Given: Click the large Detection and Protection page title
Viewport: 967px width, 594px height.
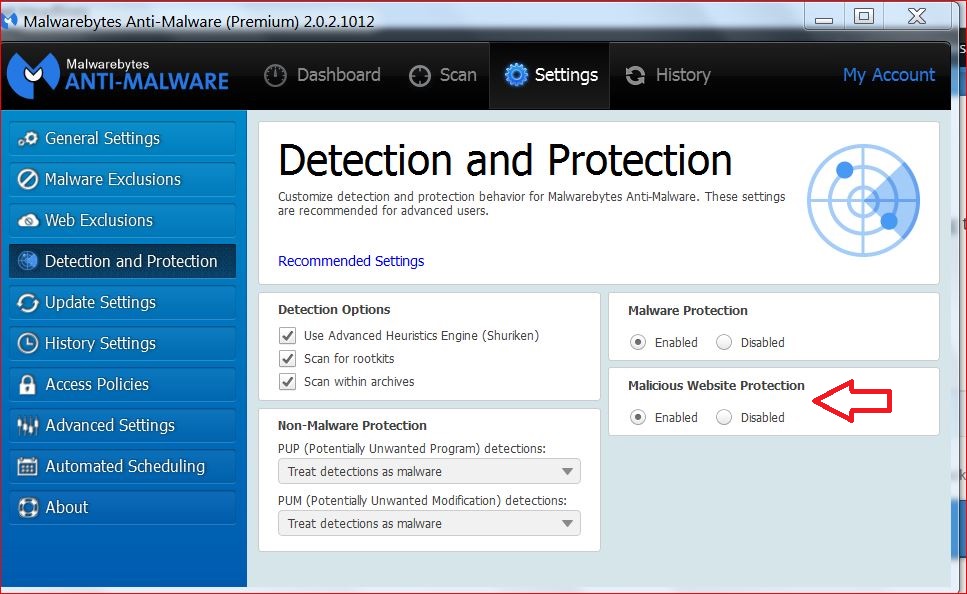Looking at the screenshot, I should point(505,160).
